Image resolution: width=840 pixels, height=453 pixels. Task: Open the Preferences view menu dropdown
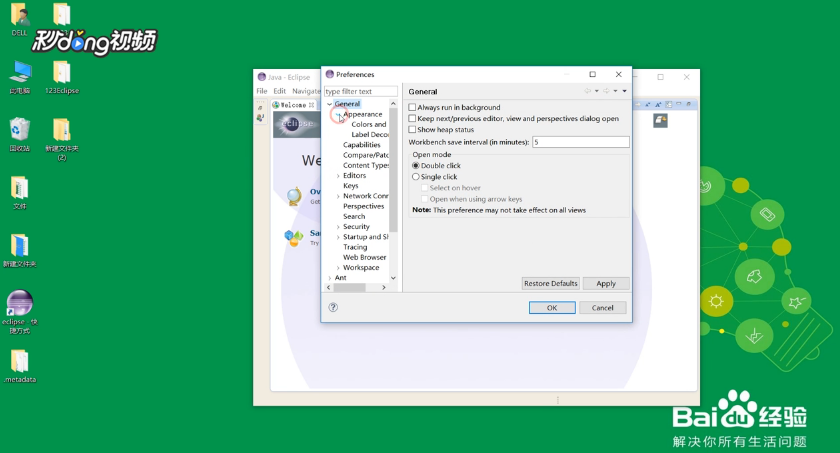pyautogui.click(x=625, y=91)
